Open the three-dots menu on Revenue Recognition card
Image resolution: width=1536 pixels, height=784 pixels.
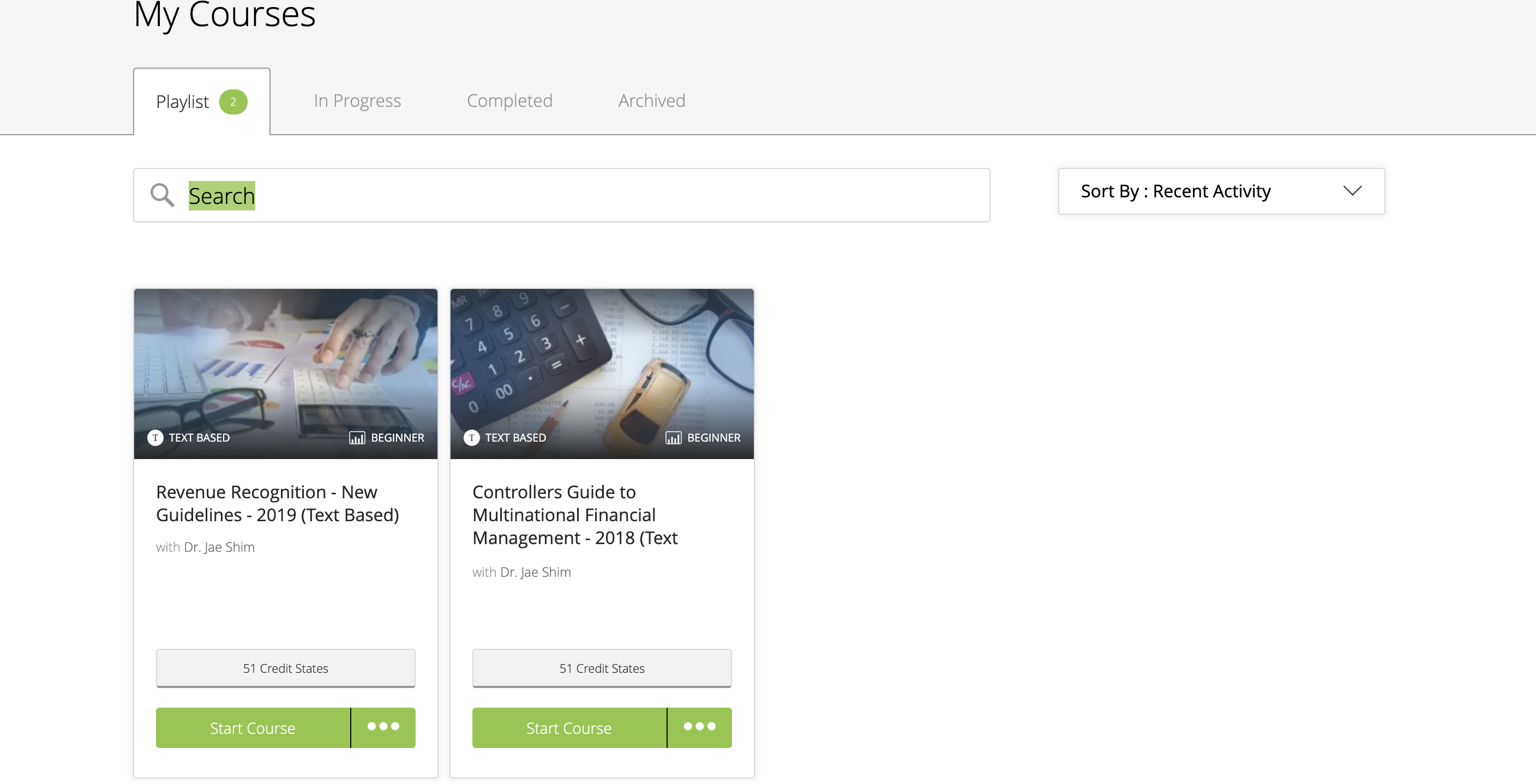point(383,727)
